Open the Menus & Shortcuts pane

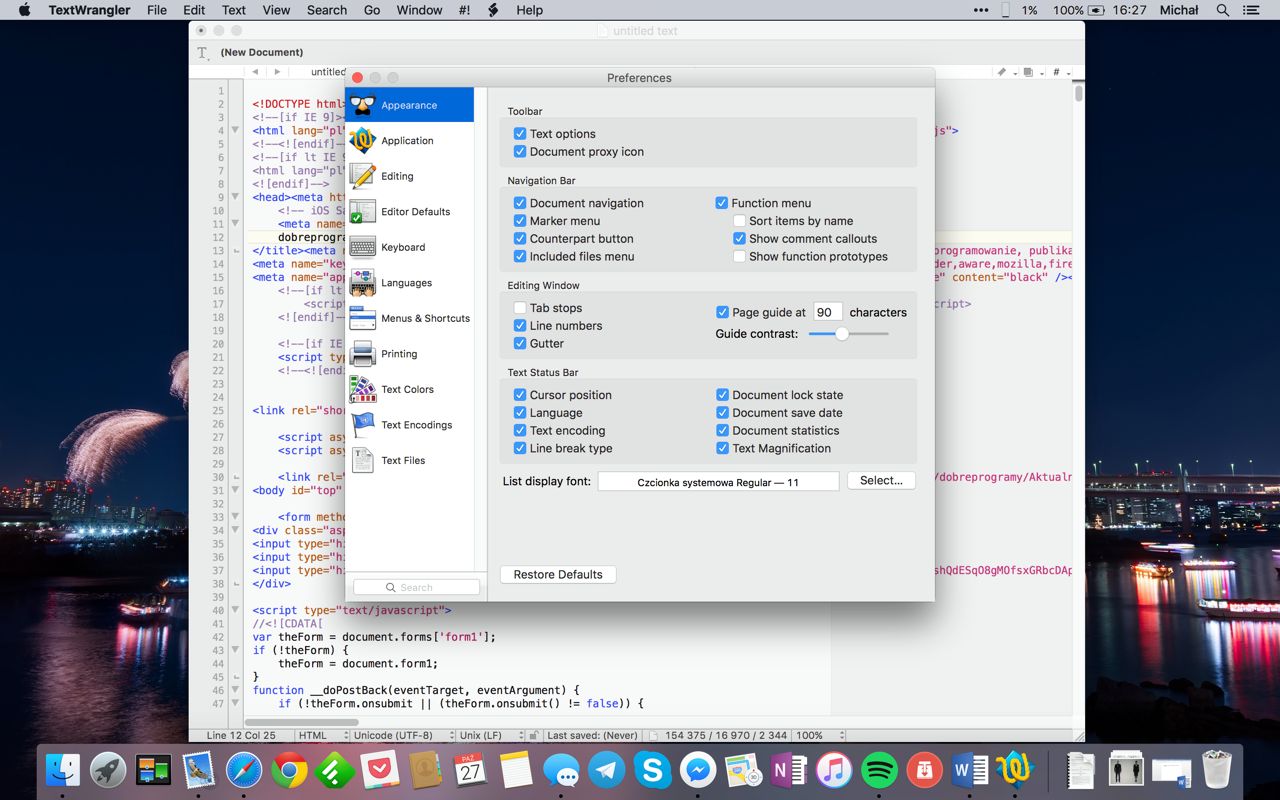click(x=409, y=318)
